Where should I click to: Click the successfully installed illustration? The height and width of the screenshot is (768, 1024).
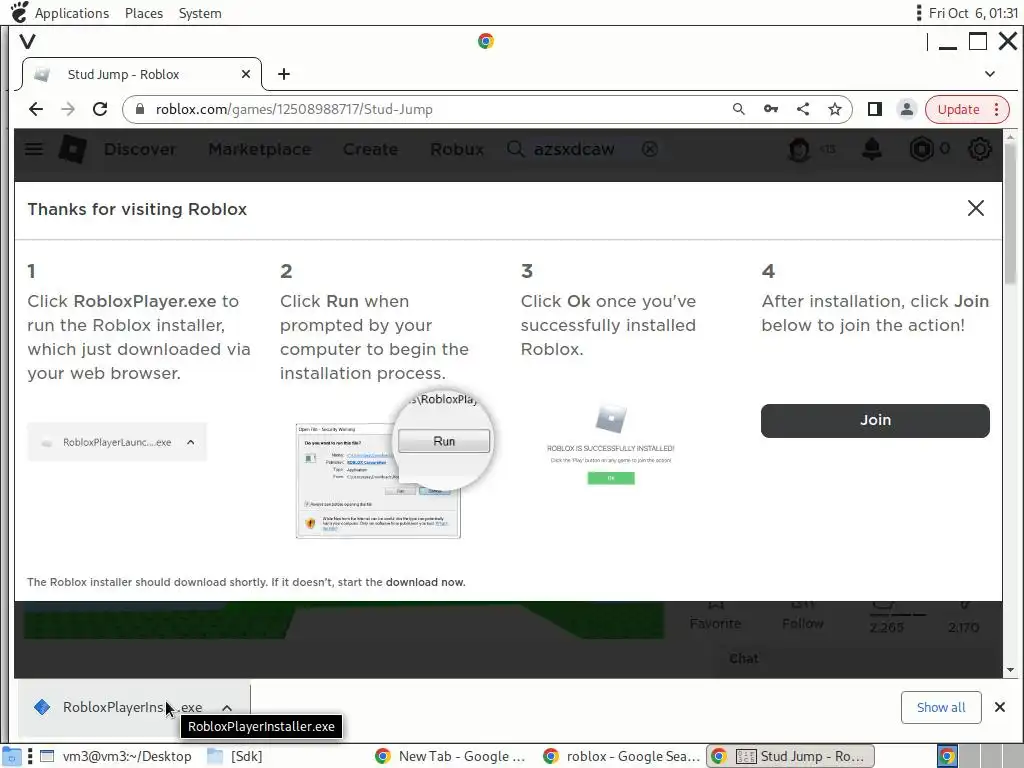pos(611,444)
